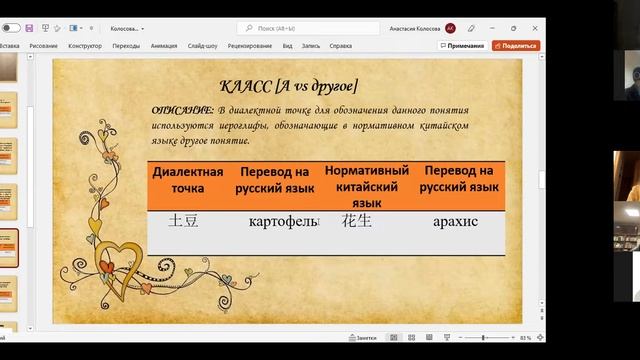The width and height of the screenshot is (640, 360).
Task: Click the zoom out minus button
Action: click(460, 338)
